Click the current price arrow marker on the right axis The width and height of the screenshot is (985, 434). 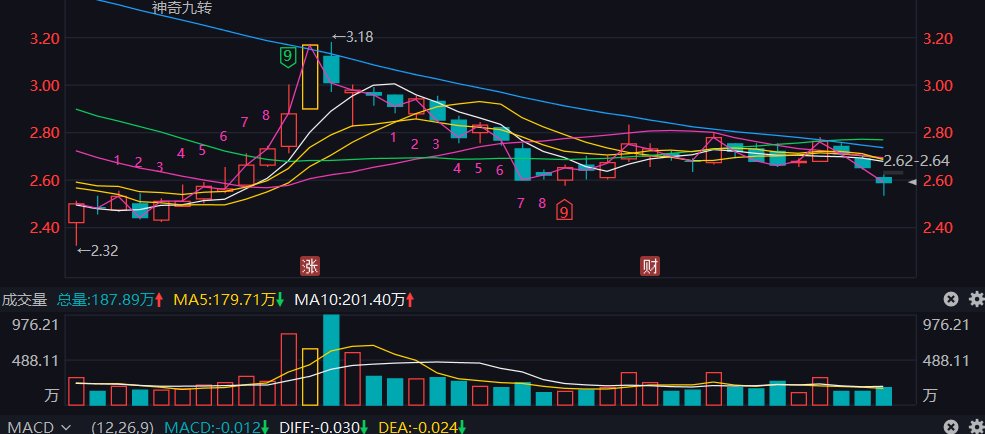click(913, 182)
